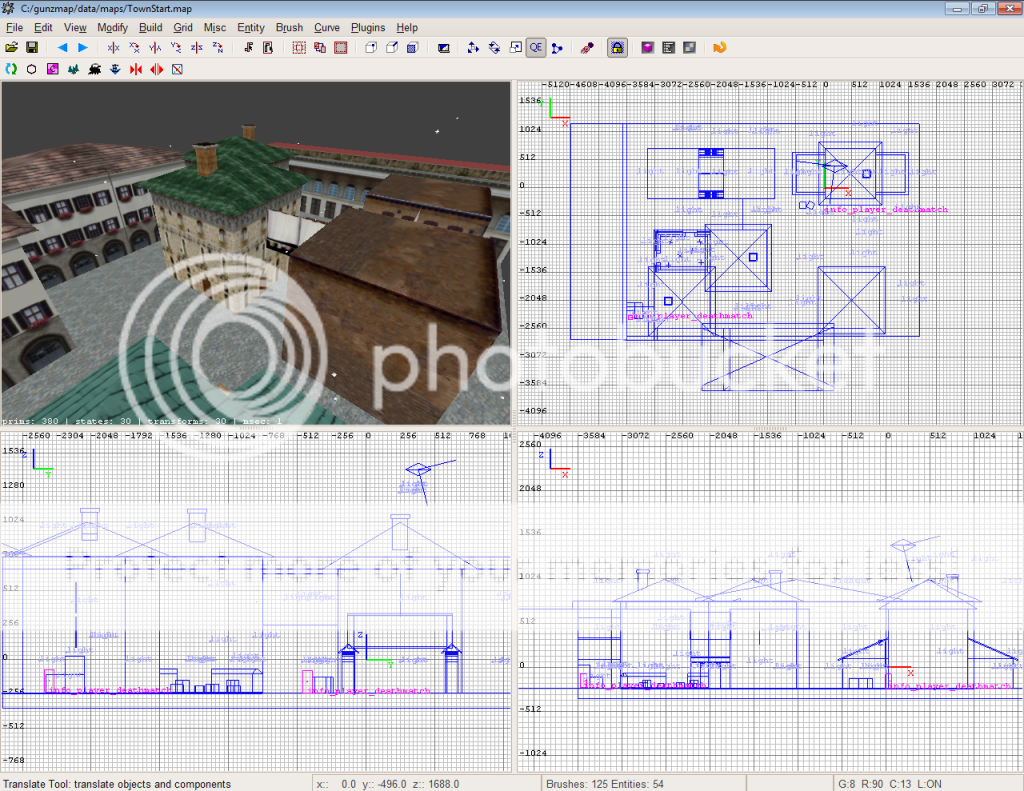Toggle the QE resize tool button
The width and height of the screenshot is (1024, 791).
coord(535,47)
